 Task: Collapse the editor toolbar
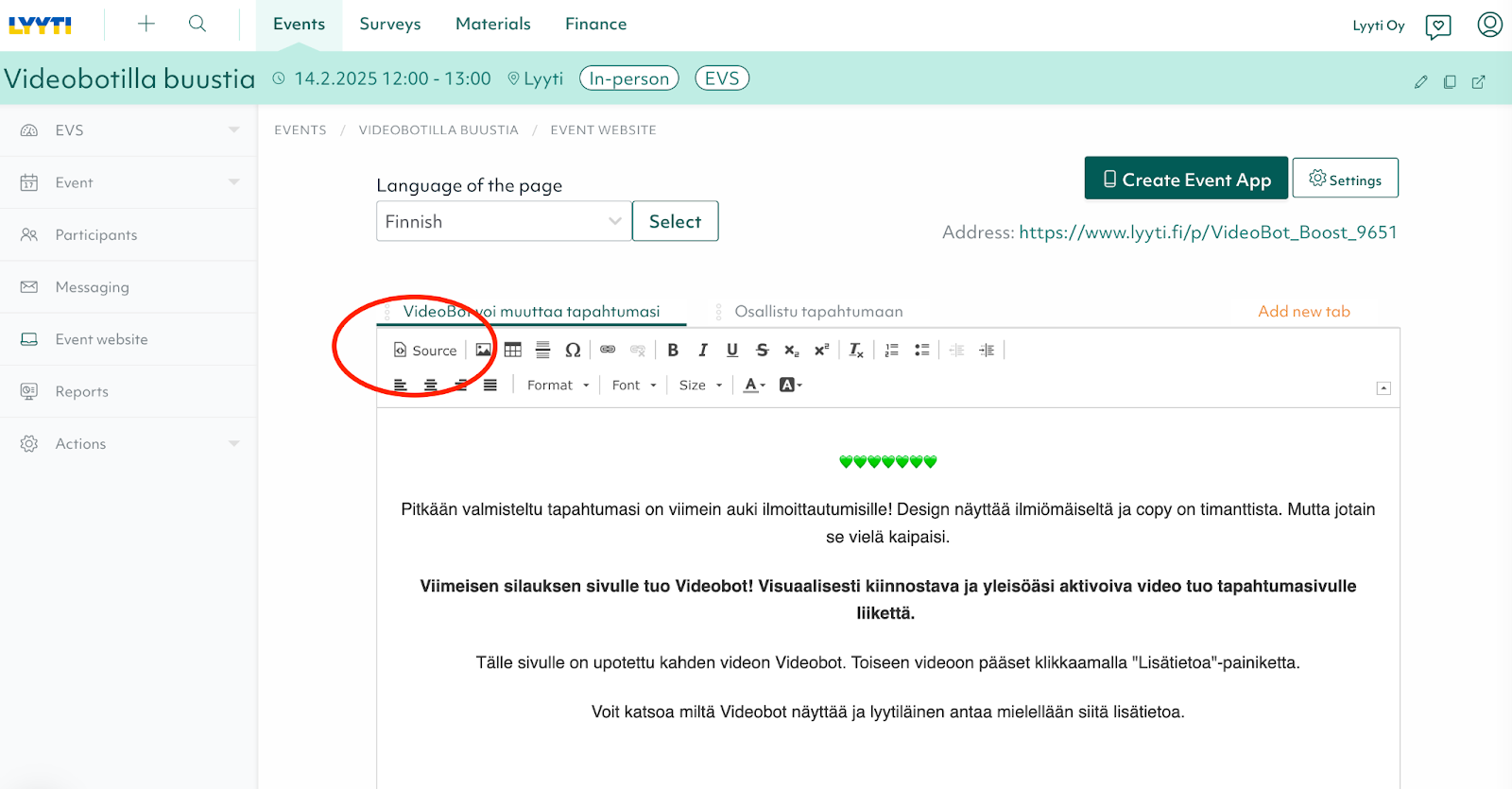(1383, 388)
